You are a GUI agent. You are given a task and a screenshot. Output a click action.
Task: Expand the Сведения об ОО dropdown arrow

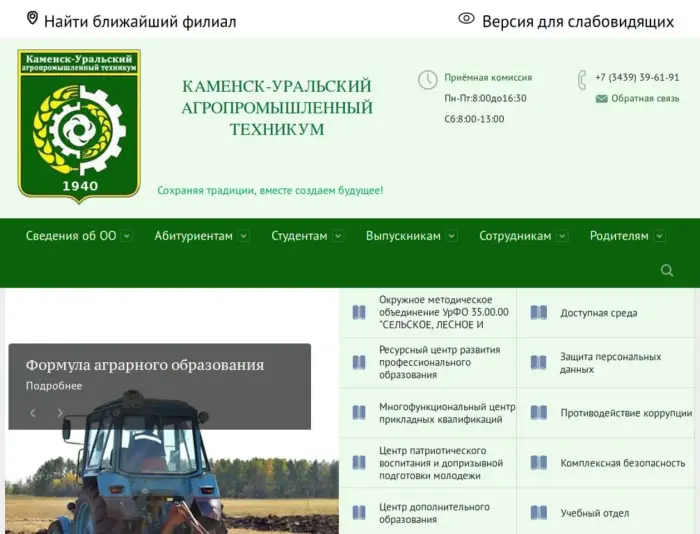coord(126,237)
